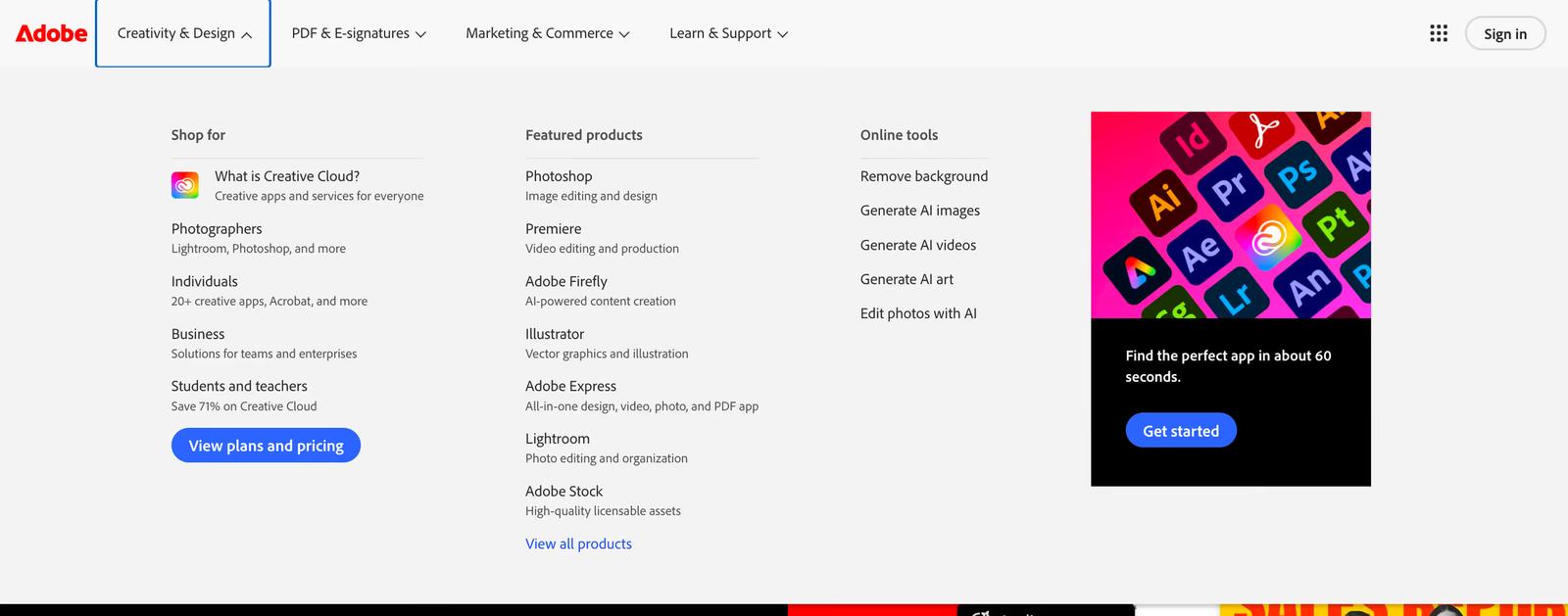Open the Photoshop featured product
Image resolution: width=1568 pixels, height=616 pixels.
point(559,176)
